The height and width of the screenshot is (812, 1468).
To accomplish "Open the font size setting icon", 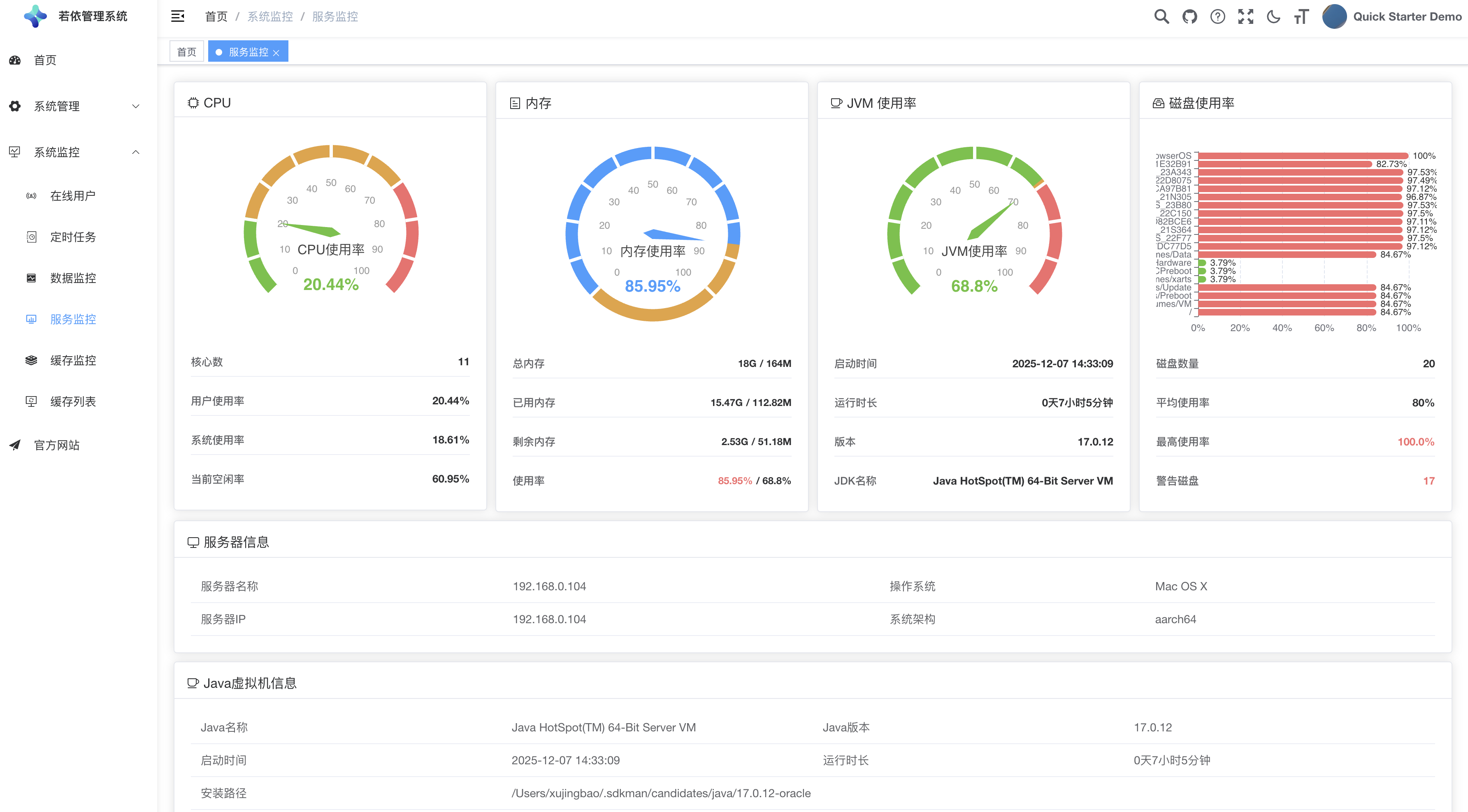I will [x=1301, y=16].
